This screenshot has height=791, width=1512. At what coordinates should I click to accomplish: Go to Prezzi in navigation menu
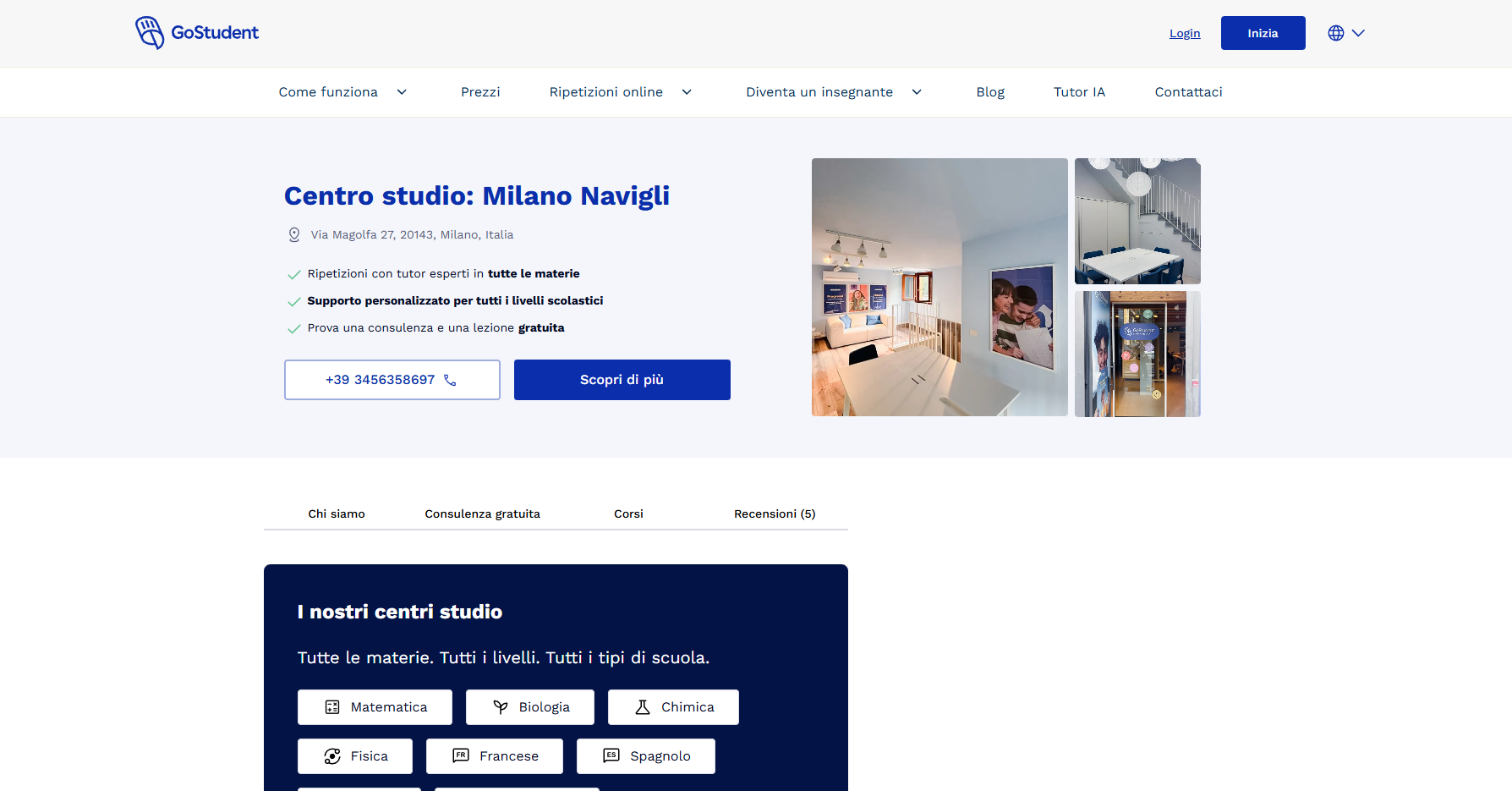[x=480, y=92]
